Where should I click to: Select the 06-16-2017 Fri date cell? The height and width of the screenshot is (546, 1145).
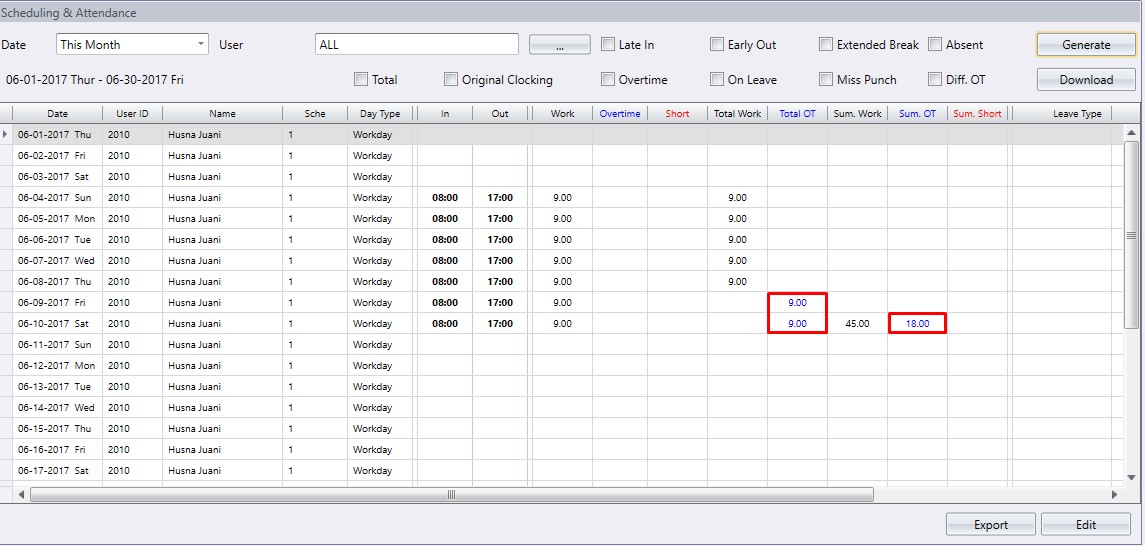coord(58,450)
